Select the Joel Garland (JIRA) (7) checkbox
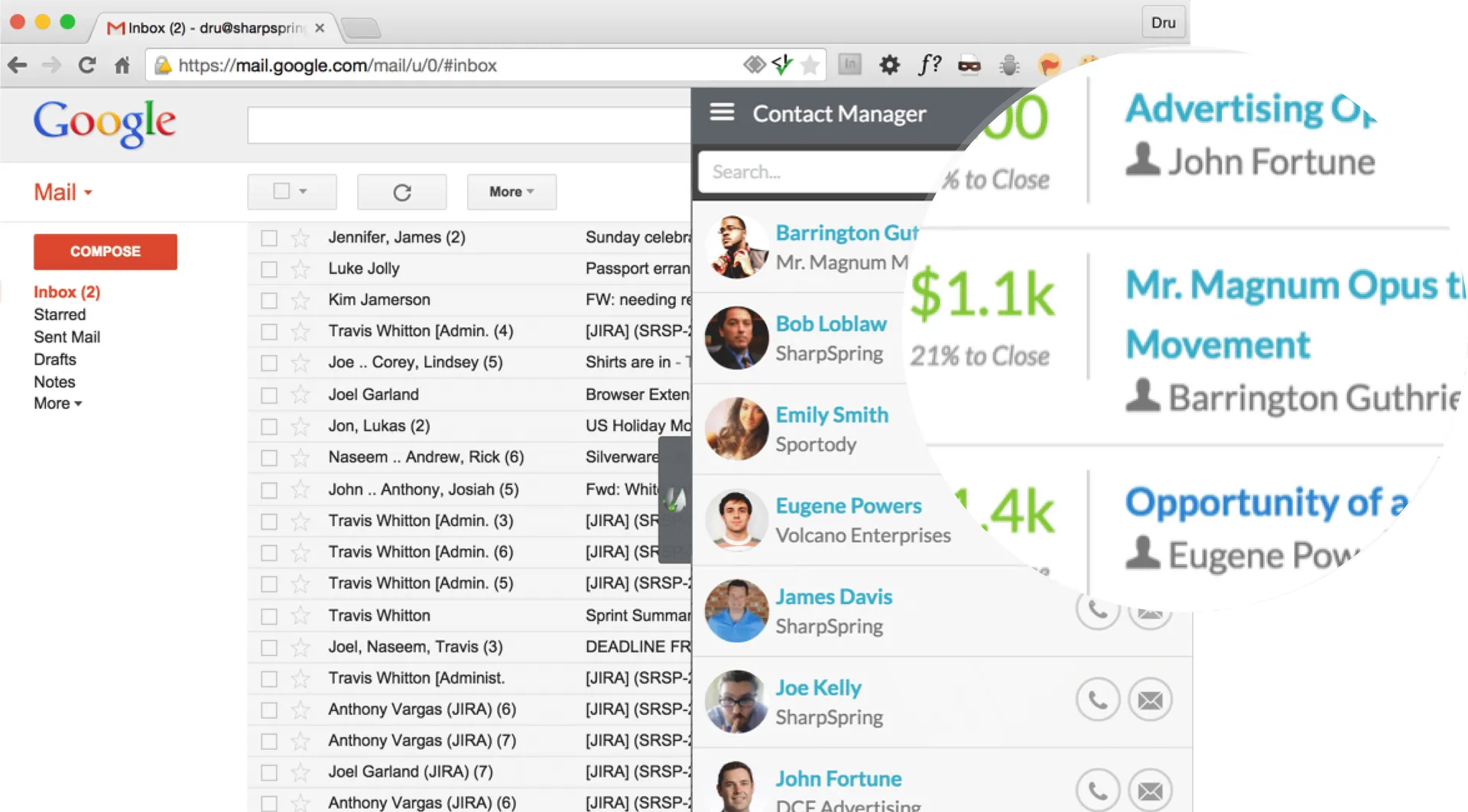 pyautogui.click(x=269, y=773)
